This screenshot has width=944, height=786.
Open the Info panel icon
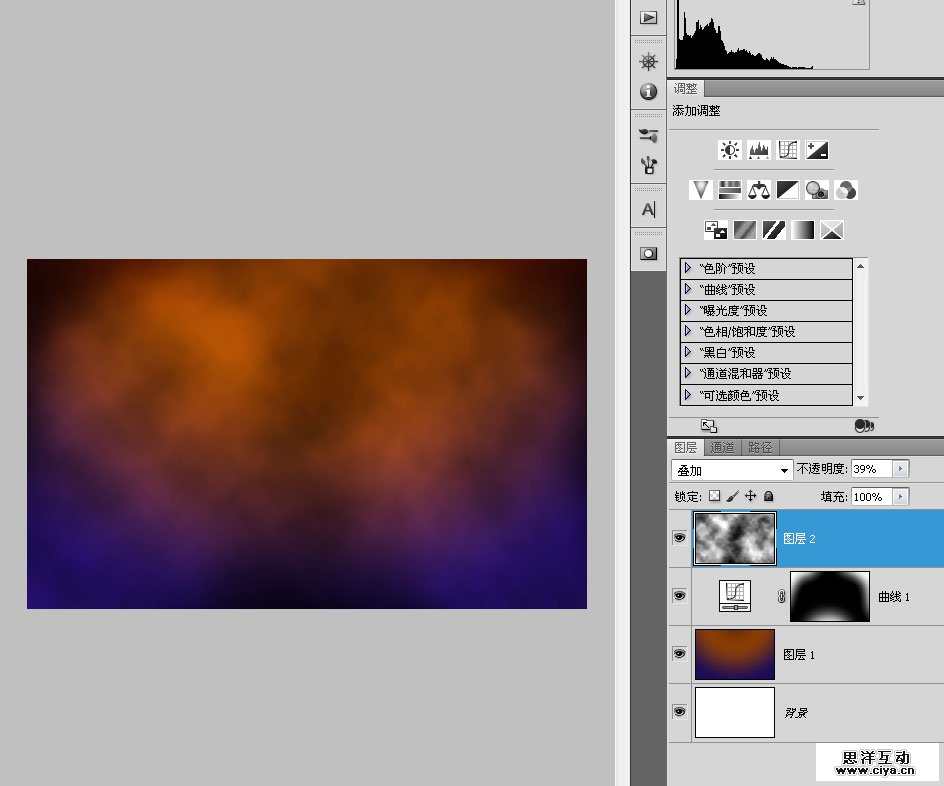point(649,92)
